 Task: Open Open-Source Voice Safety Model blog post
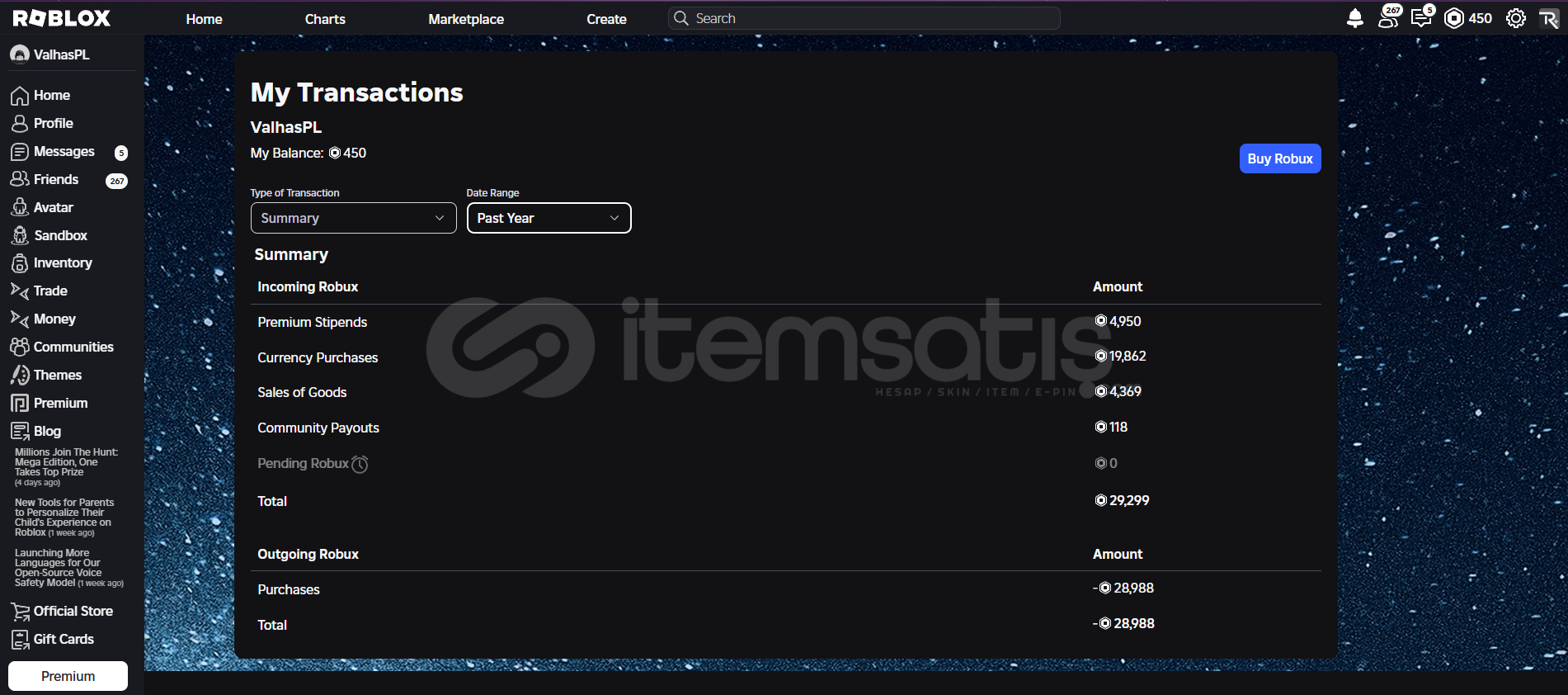coord(68,568)
